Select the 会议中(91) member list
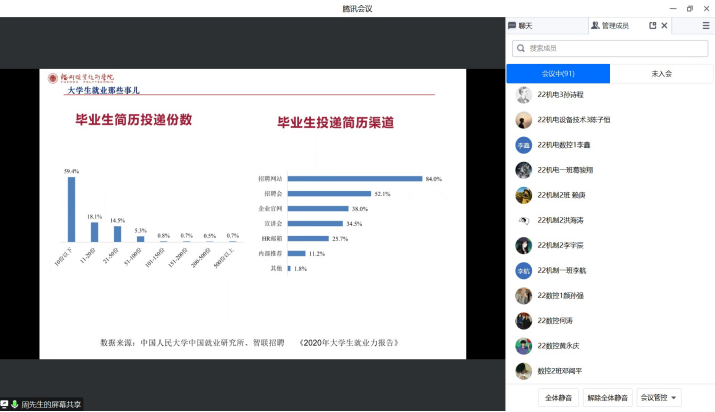 pyautogui.click(x=558, y=74)
